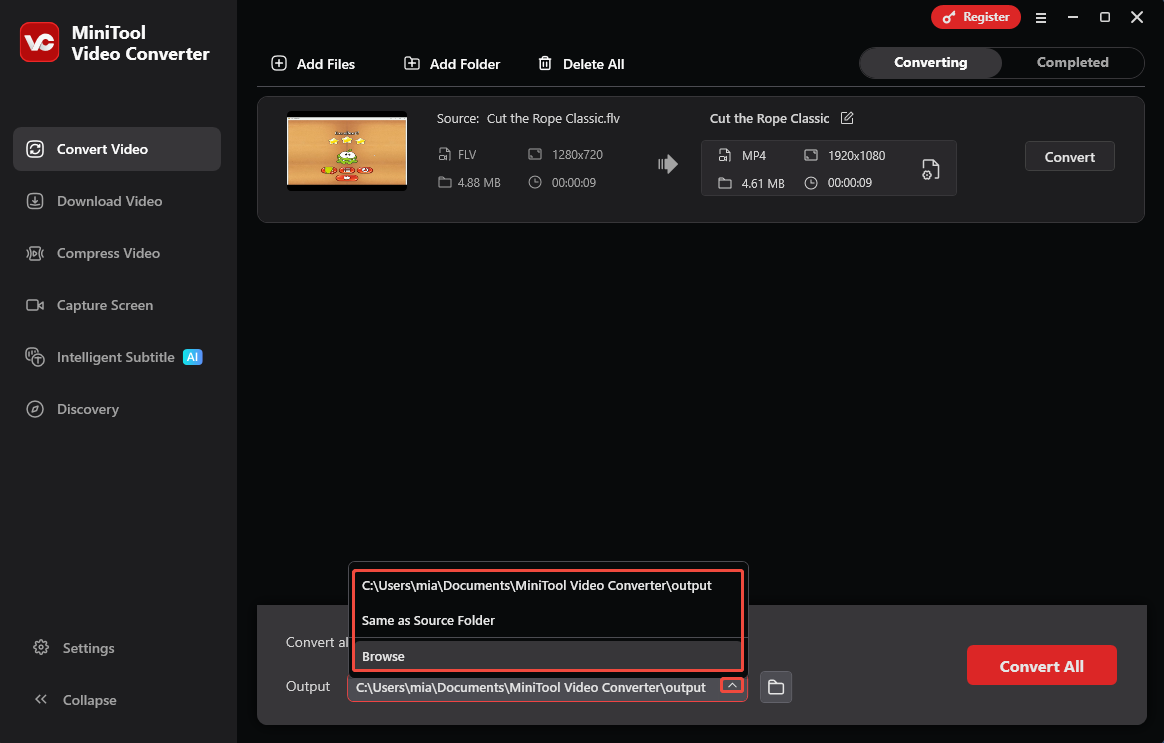Click the Add Files icon
Image resolution: width=1164 pixels, height=743 pixels.
[x=278, y=63]
